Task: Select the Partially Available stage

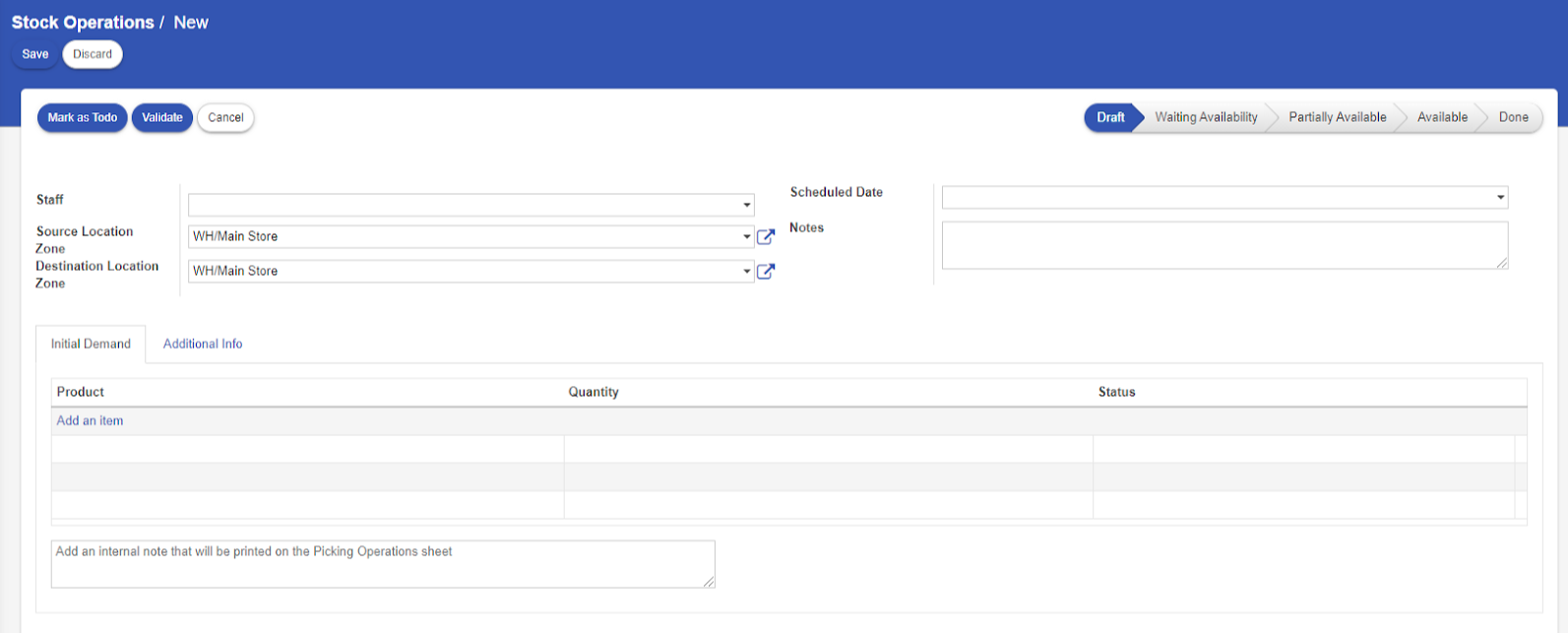Action: click(x=1338, y=117)
